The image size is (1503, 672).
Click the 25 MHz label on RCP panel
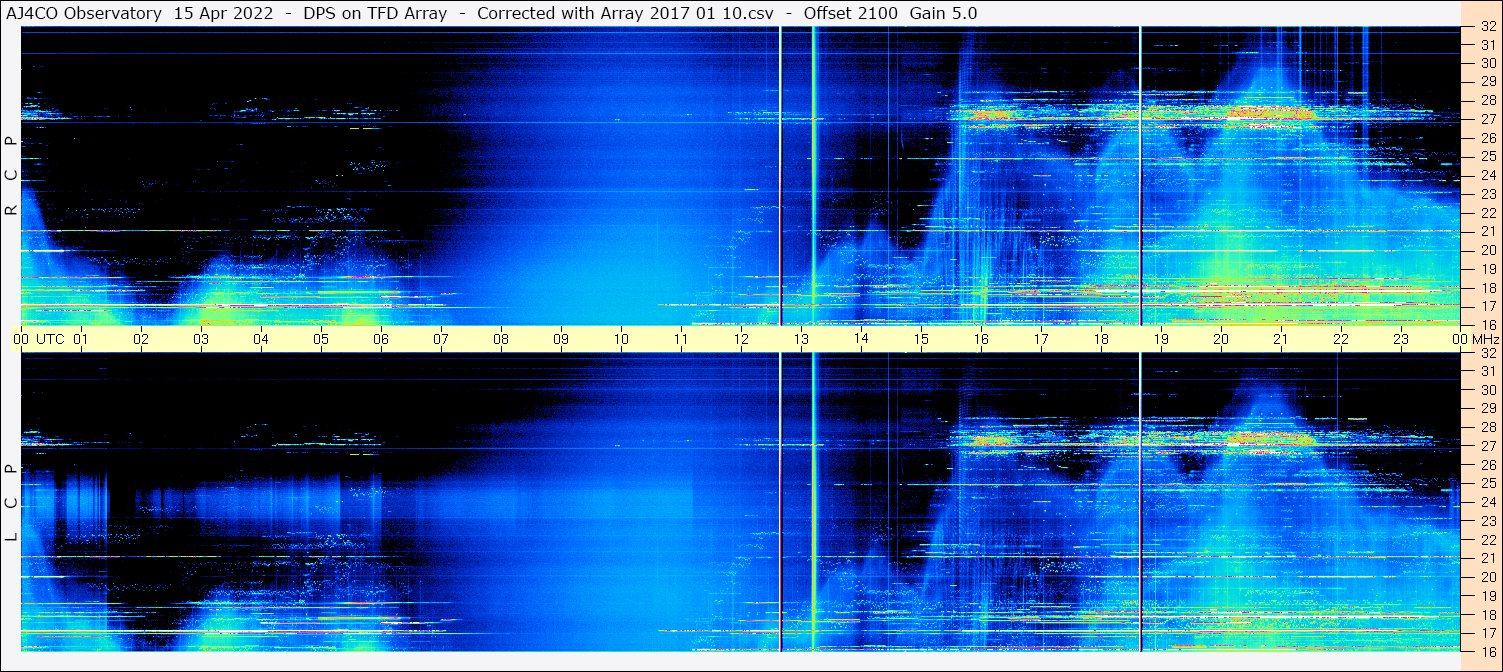click(1487, 157)
